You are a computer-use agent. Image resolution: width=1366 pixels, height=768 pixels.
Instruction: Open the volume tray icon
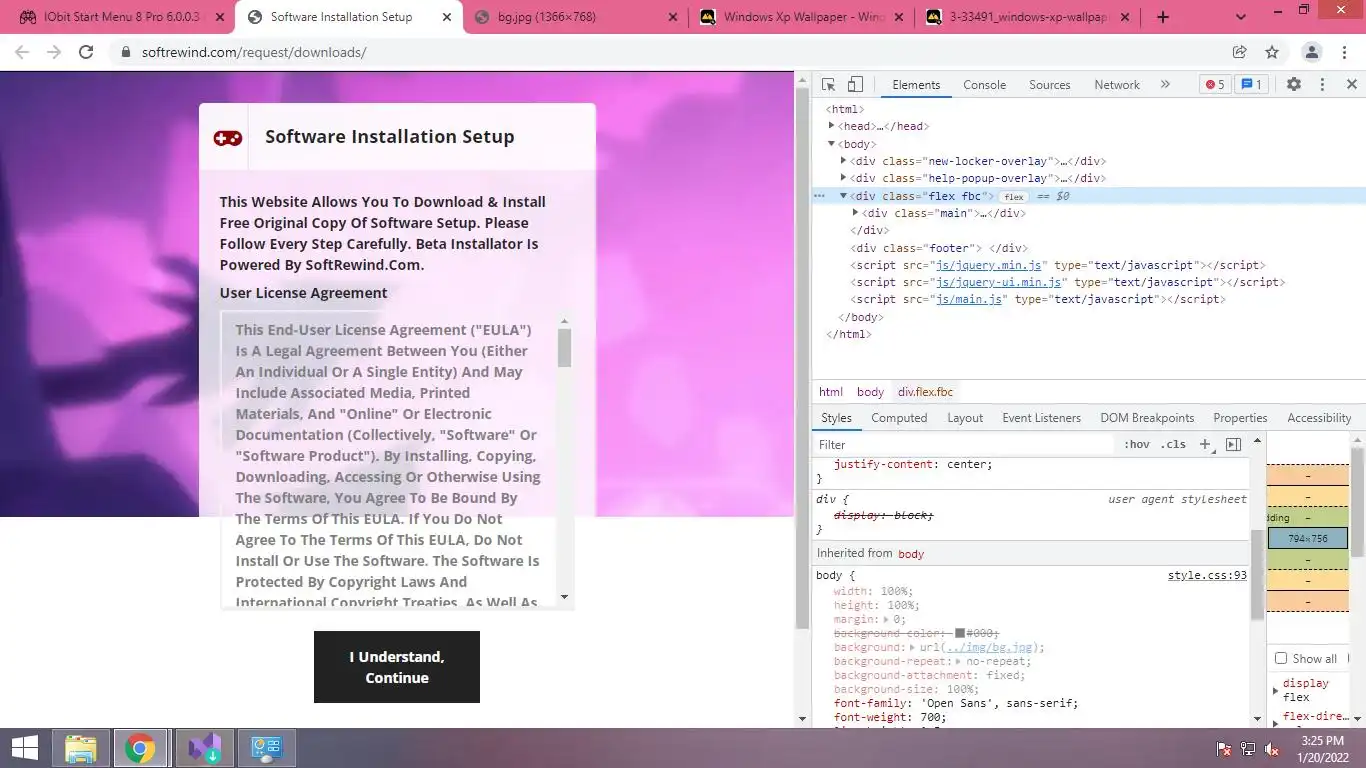(x=1272, y=748)
